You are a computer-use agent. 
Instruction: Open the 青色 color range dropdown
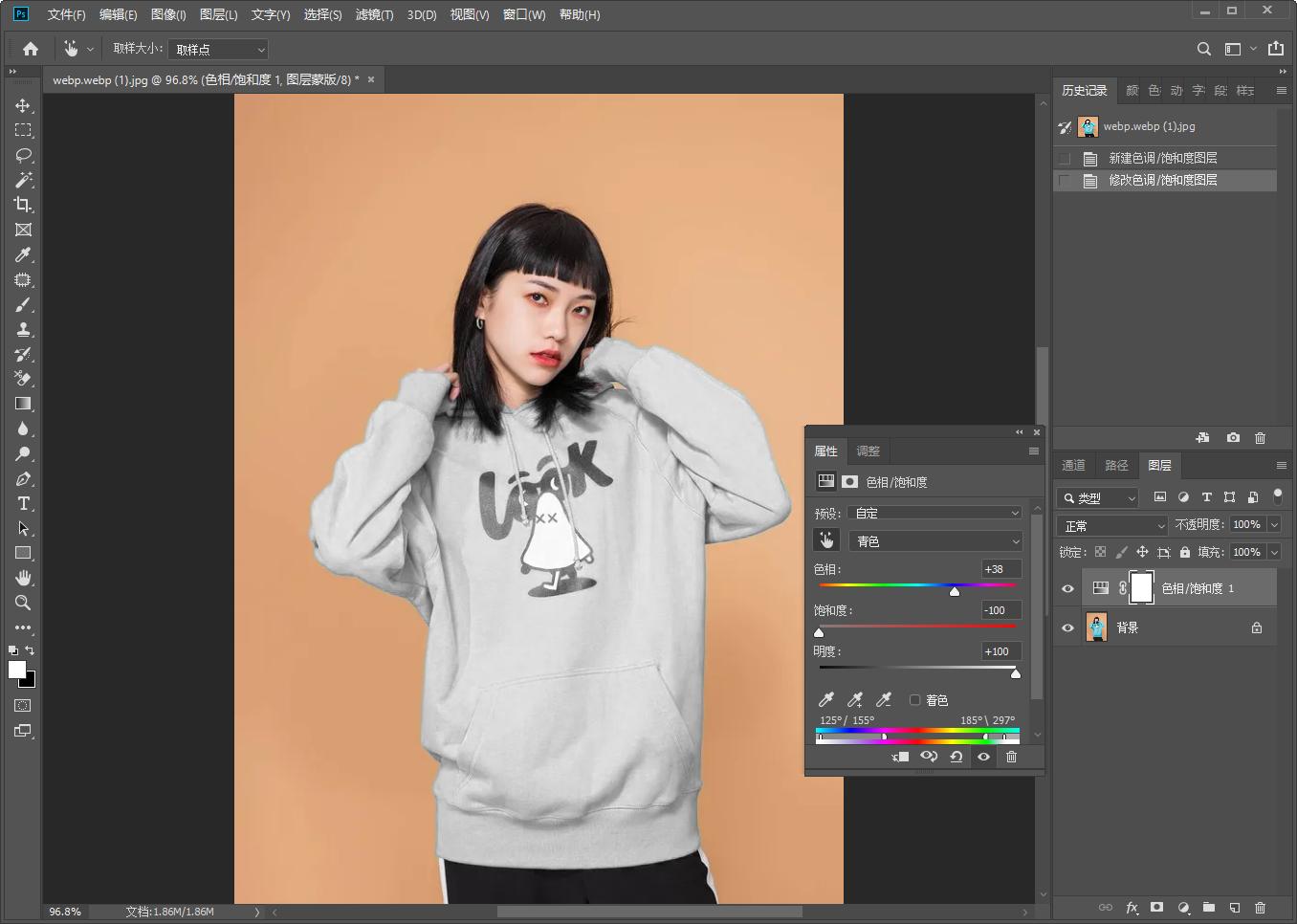pyautogui.click(x=935, y=541)
